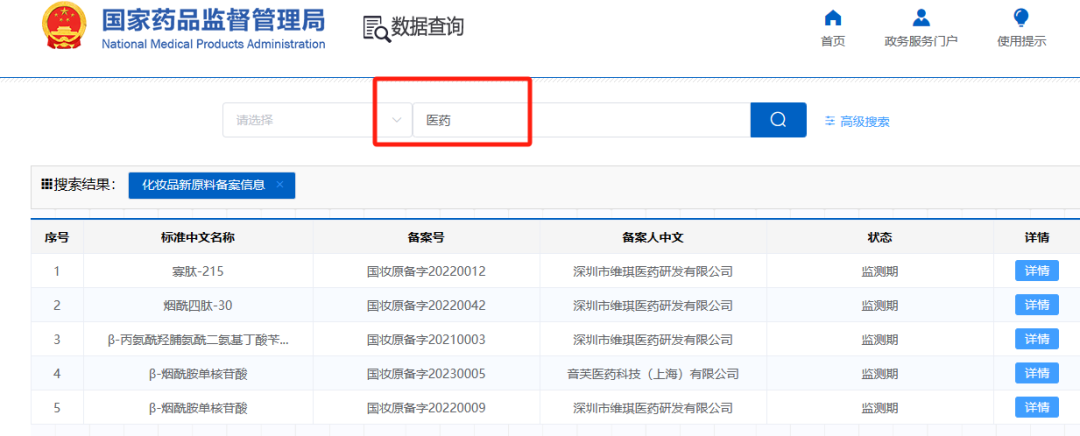Click the search input field containing 医药
Screen dimensions: 1080x436
tap(580, 120)
